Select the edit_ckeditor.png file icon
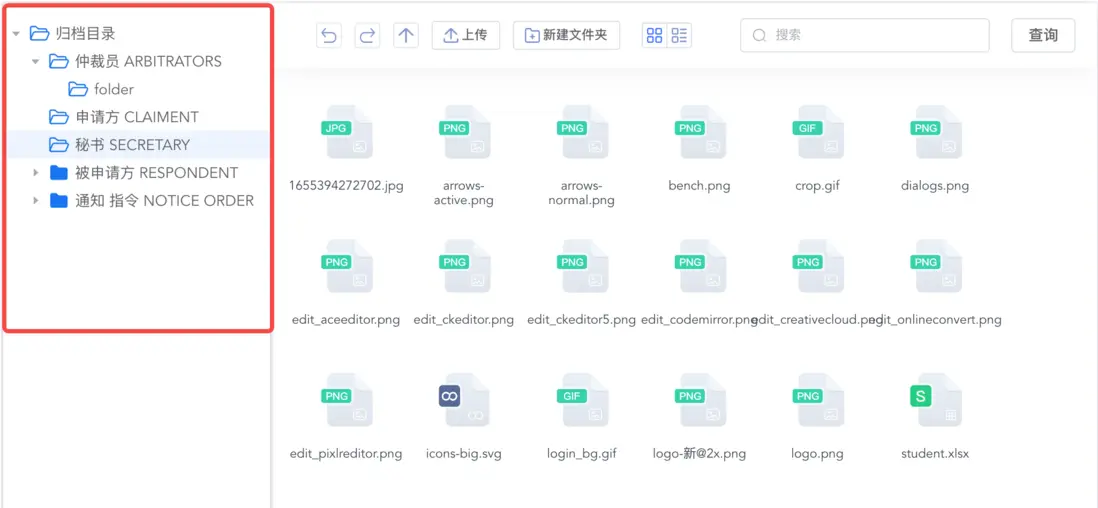The height and width of the screenshot is (508, 1098). 465,266
